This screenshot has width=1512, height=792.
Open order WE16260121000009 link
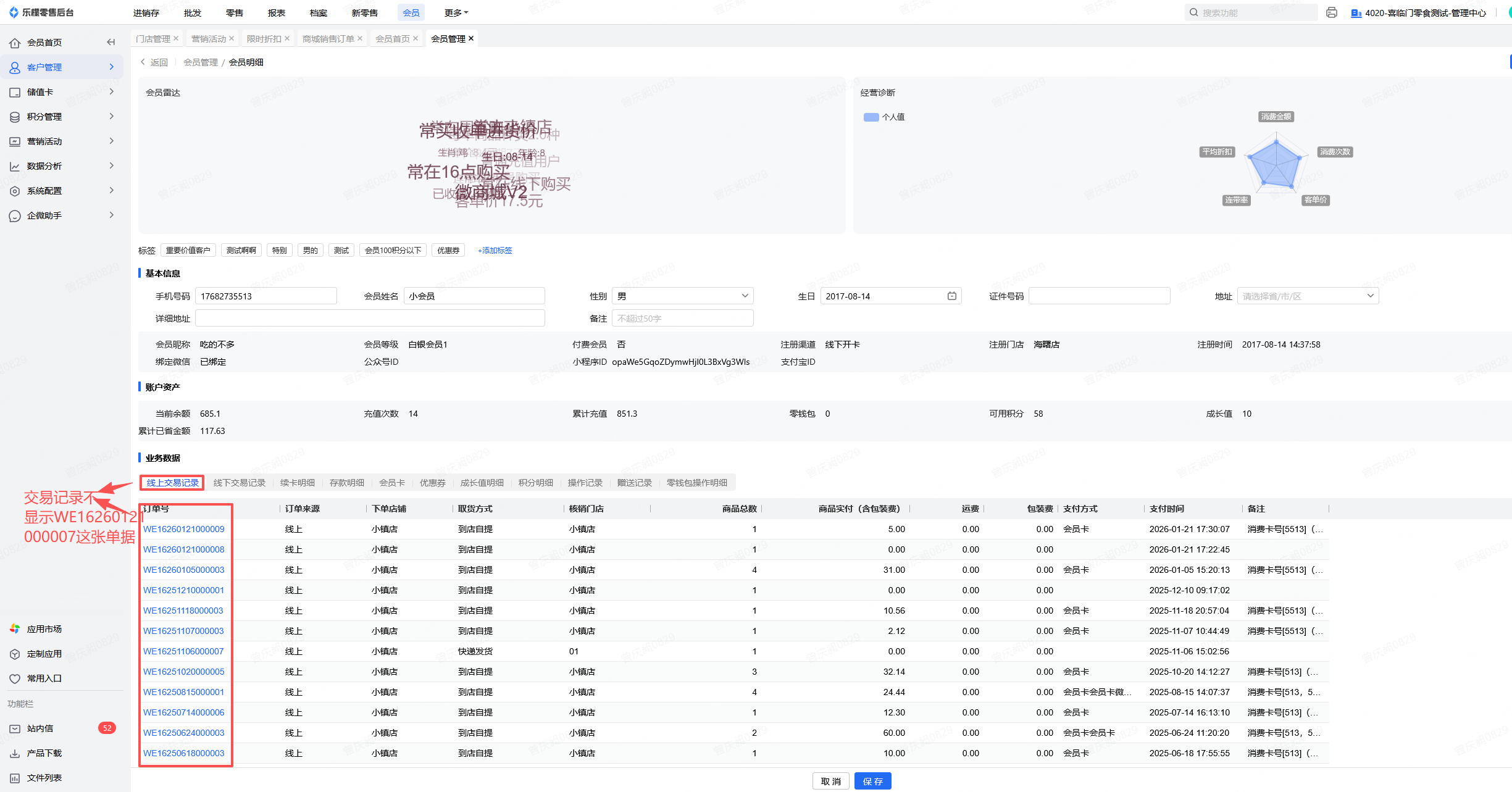point(184,529)
